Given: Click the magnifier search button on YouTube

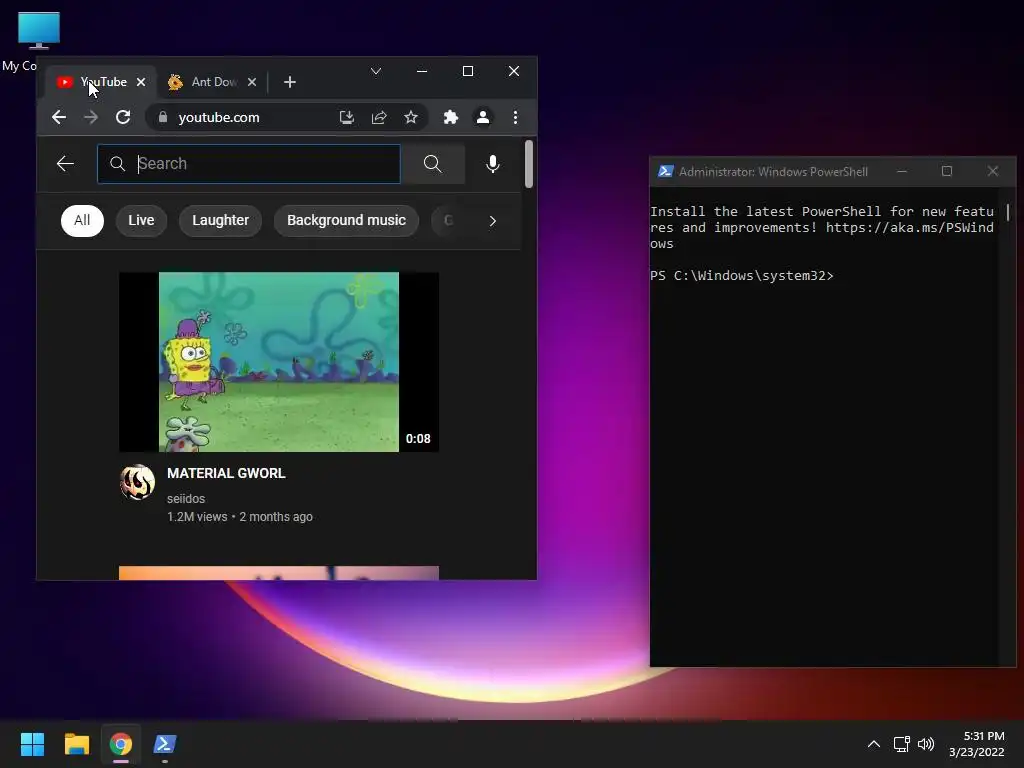Looking at the screenshot, I should pos(432,164).
